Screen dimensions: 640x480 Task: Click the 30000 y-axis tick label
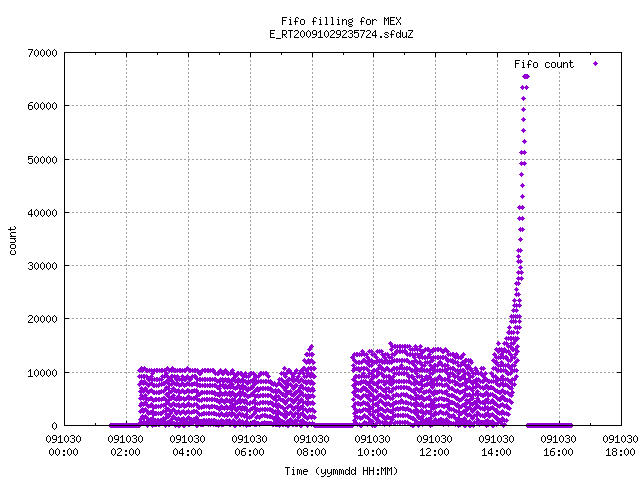(x=42, y=266)
